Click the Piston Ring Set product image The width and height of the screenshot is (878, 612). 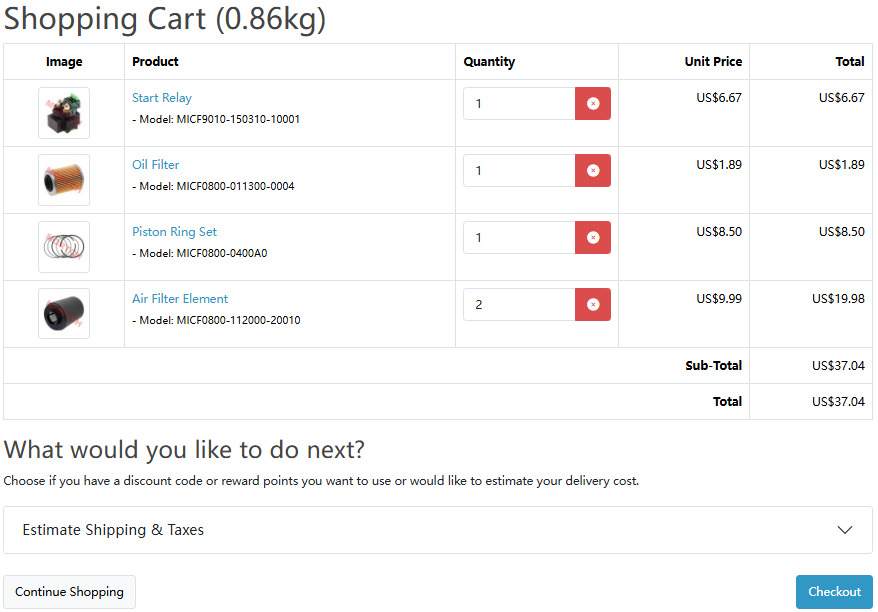pos(63,246)
